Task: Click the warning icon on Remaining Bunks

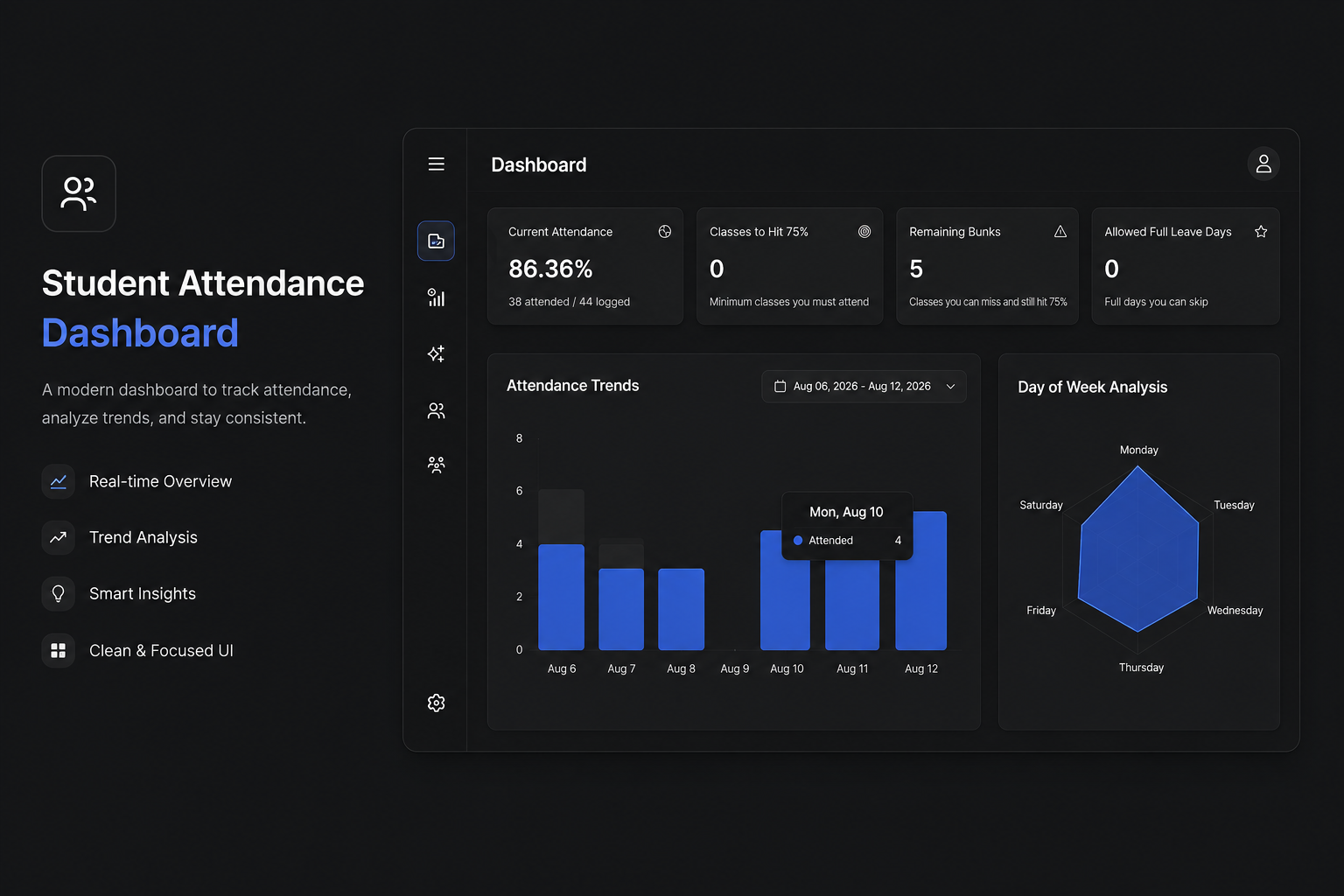Action: tap(1060, 232)
